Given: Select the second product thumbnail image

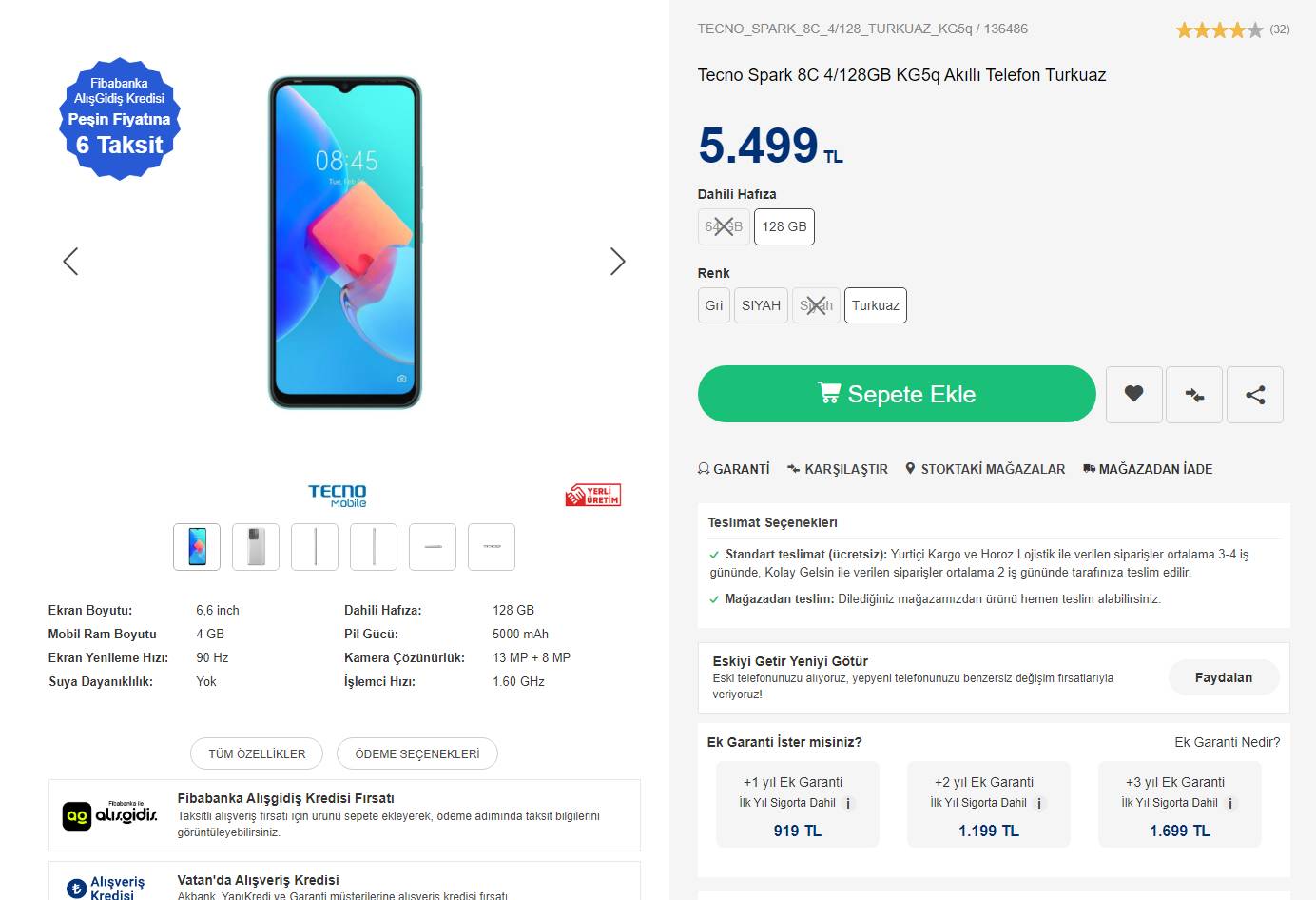Looking at the screenshot, I should point(256,547).
